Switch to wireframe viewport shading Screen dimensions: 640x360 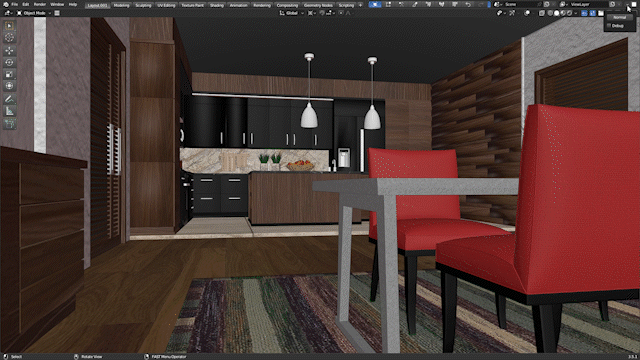click(x=549, y=13)
